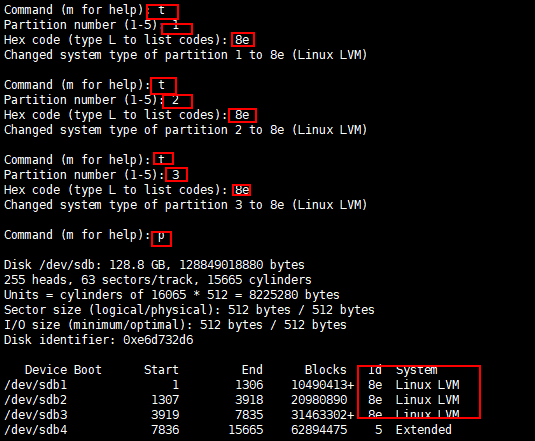Click the 'Extended' system type
535x441 pixels.
tap(424, 430)
